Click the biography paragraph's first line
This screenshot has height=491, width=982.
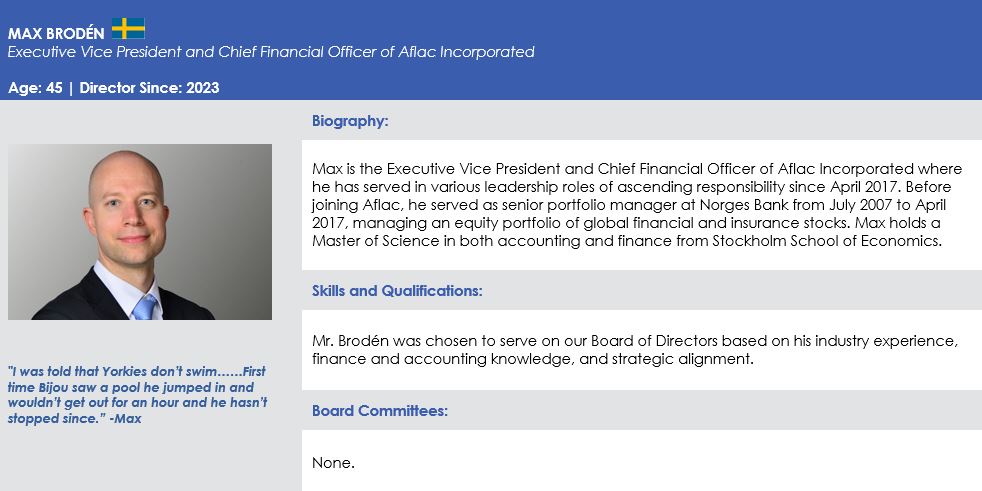pos(636,169)
